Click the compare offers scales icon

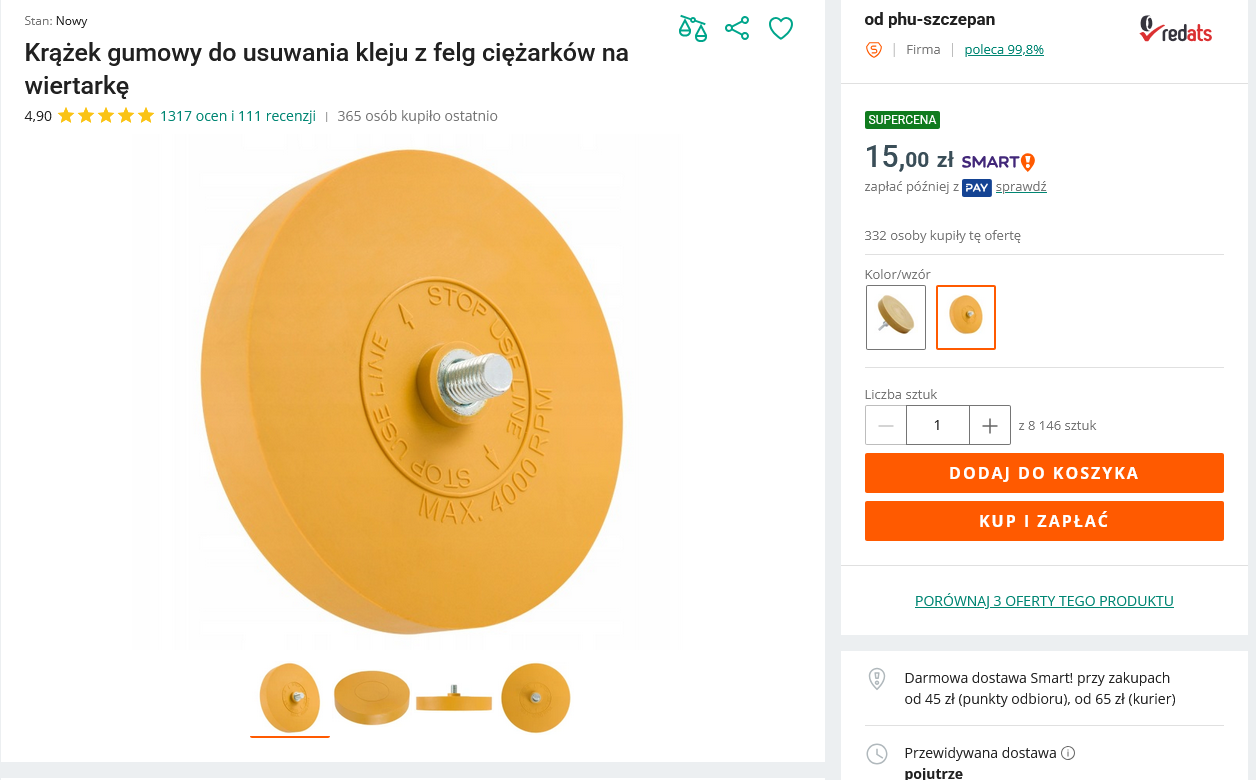(692, 28)
